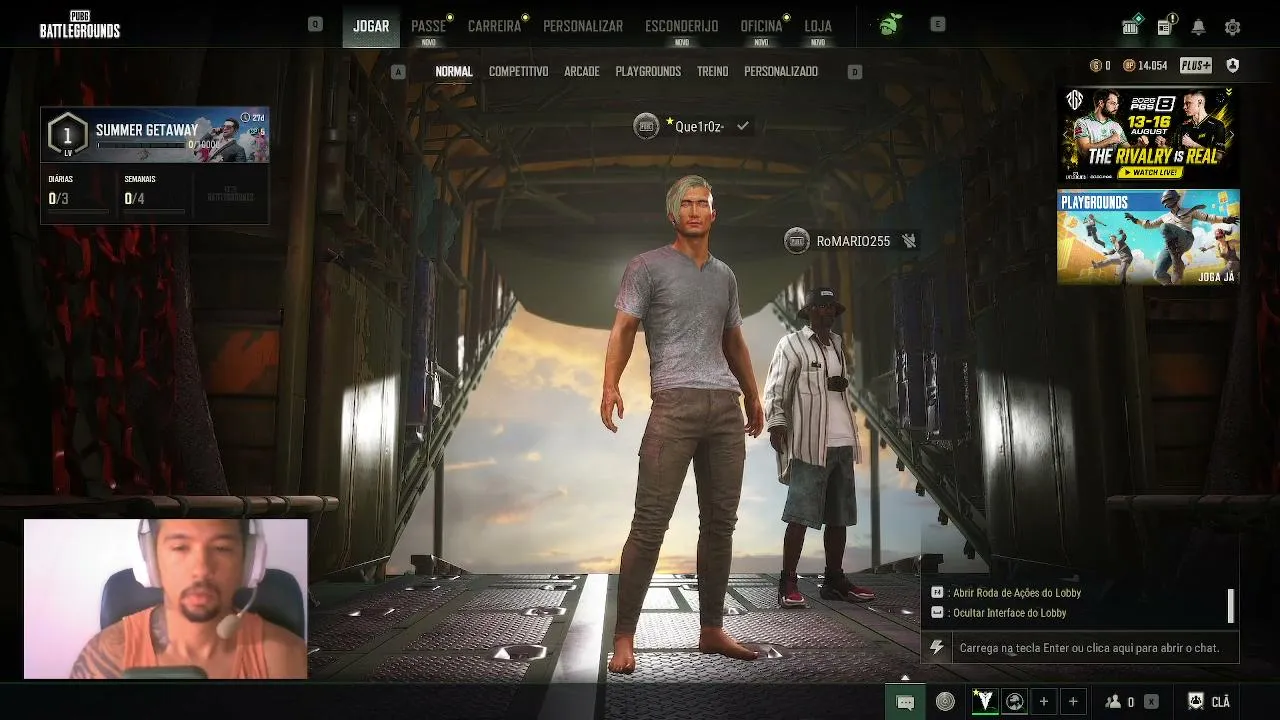Image resolution: width=1280 pixels, height=720 pixels.
Task: Open the notifications bell
Action: (1198, 27)
